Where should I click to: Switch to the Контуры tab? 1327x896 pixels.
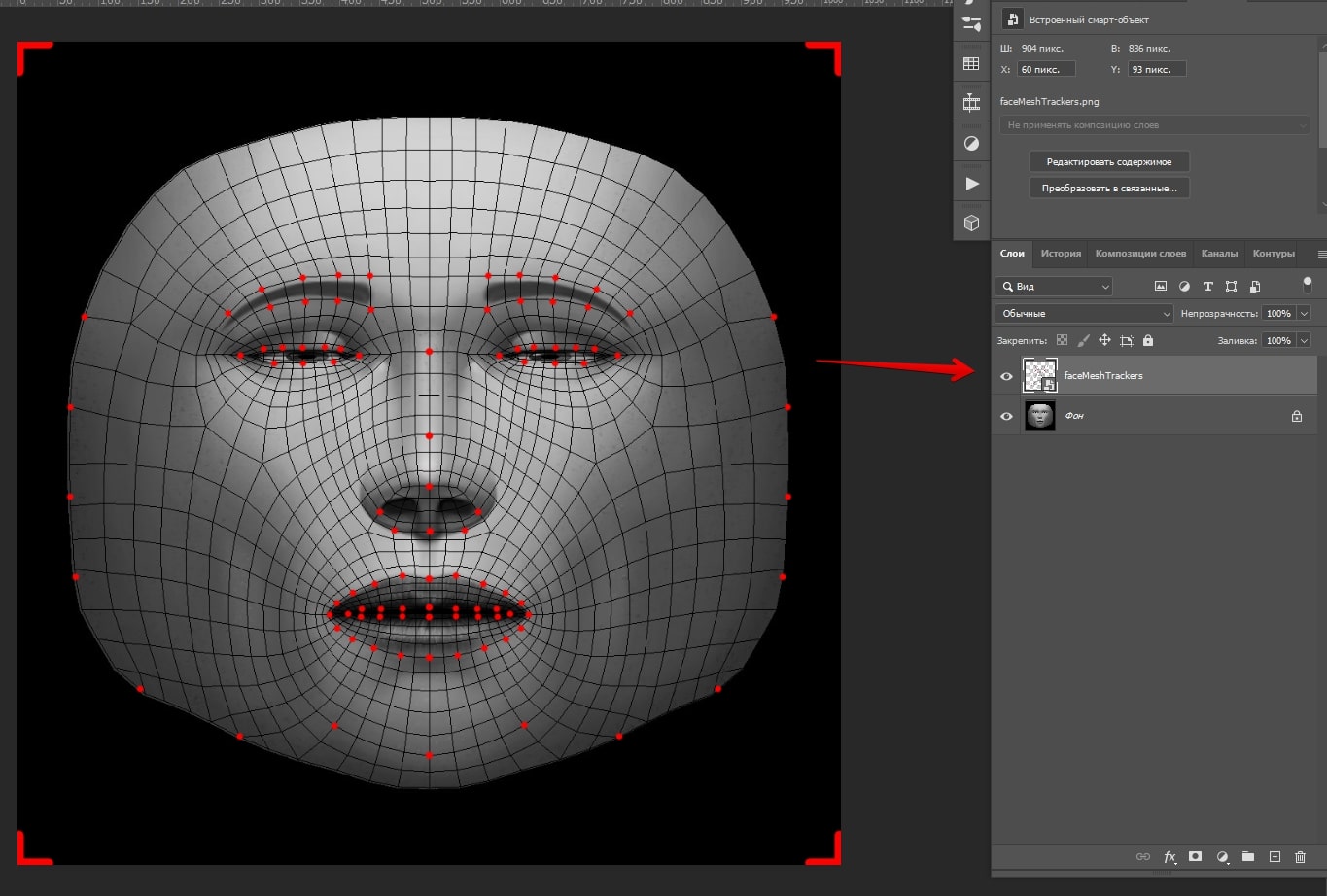[x=1274, y=254]
